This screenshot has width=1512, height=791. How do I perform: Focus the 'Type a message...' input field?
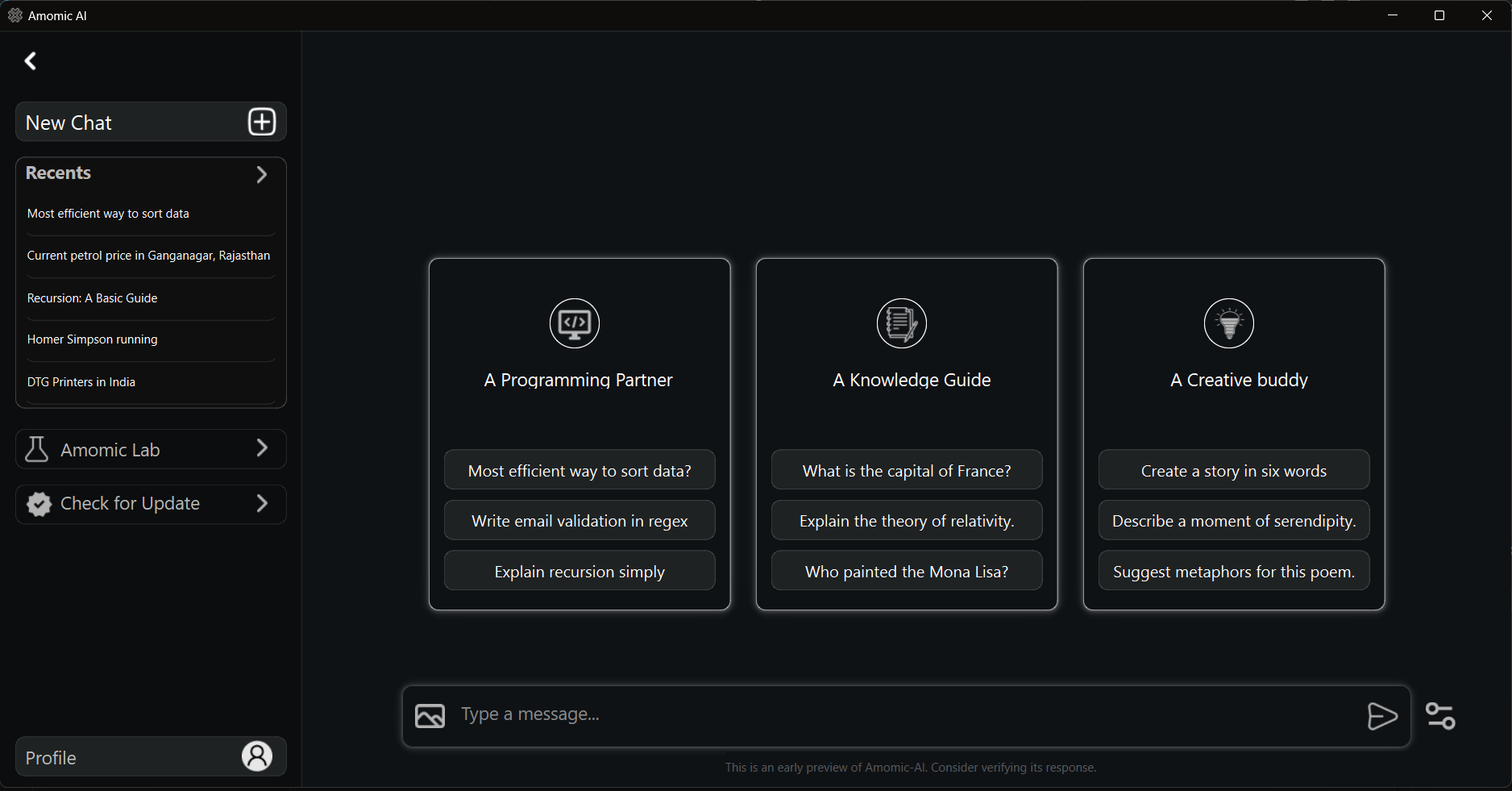pyautogui.click(x=903, y=715)
